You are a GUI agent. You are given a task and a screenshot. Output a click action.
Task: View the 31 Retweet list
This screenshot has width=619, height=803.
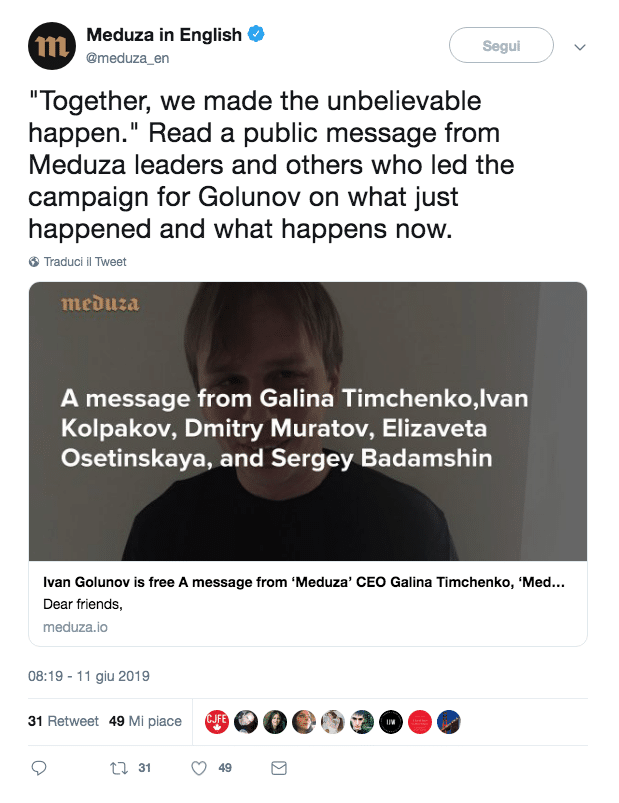(x=63, y=721)
